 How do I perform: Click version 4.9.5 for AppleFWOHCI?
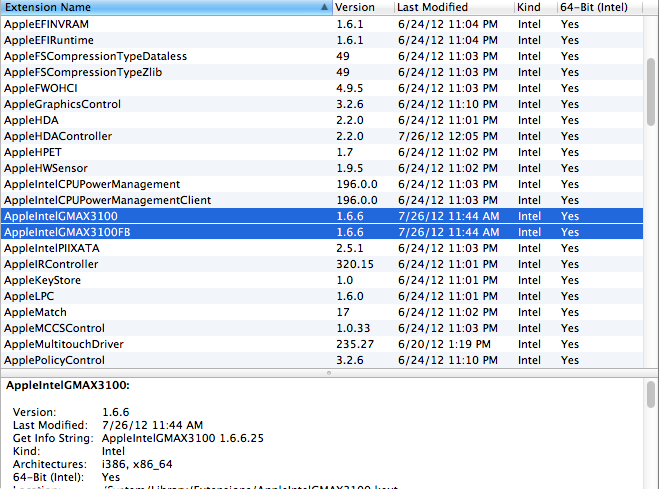[350, 88]
